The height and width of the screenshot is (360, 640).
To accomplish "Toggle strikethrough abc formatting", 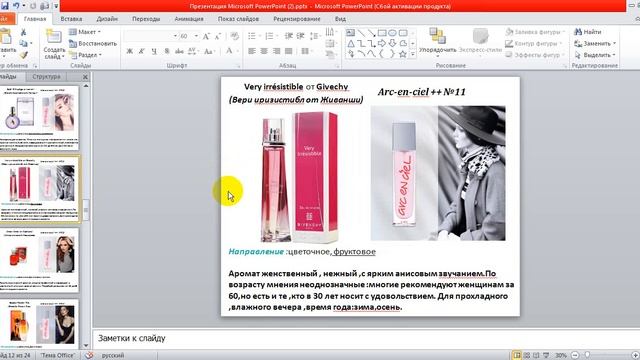I will (179, 51).
